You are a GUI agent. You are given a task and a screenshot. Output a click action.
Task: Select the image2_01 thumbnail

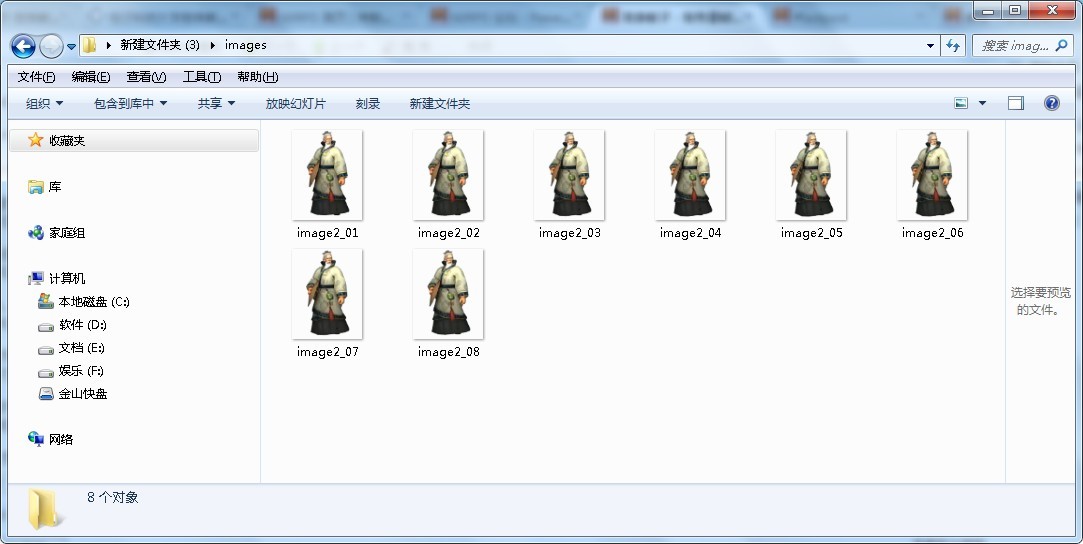click(x=327, y=175)
